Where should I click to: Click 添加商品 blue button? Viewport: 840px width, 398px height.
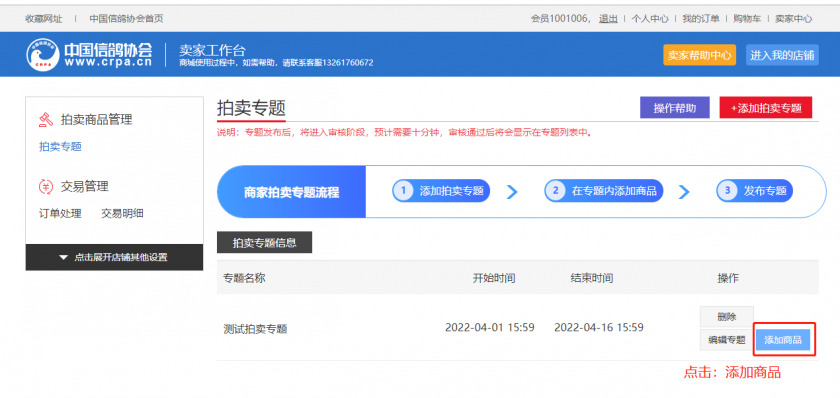pos(783,340)
